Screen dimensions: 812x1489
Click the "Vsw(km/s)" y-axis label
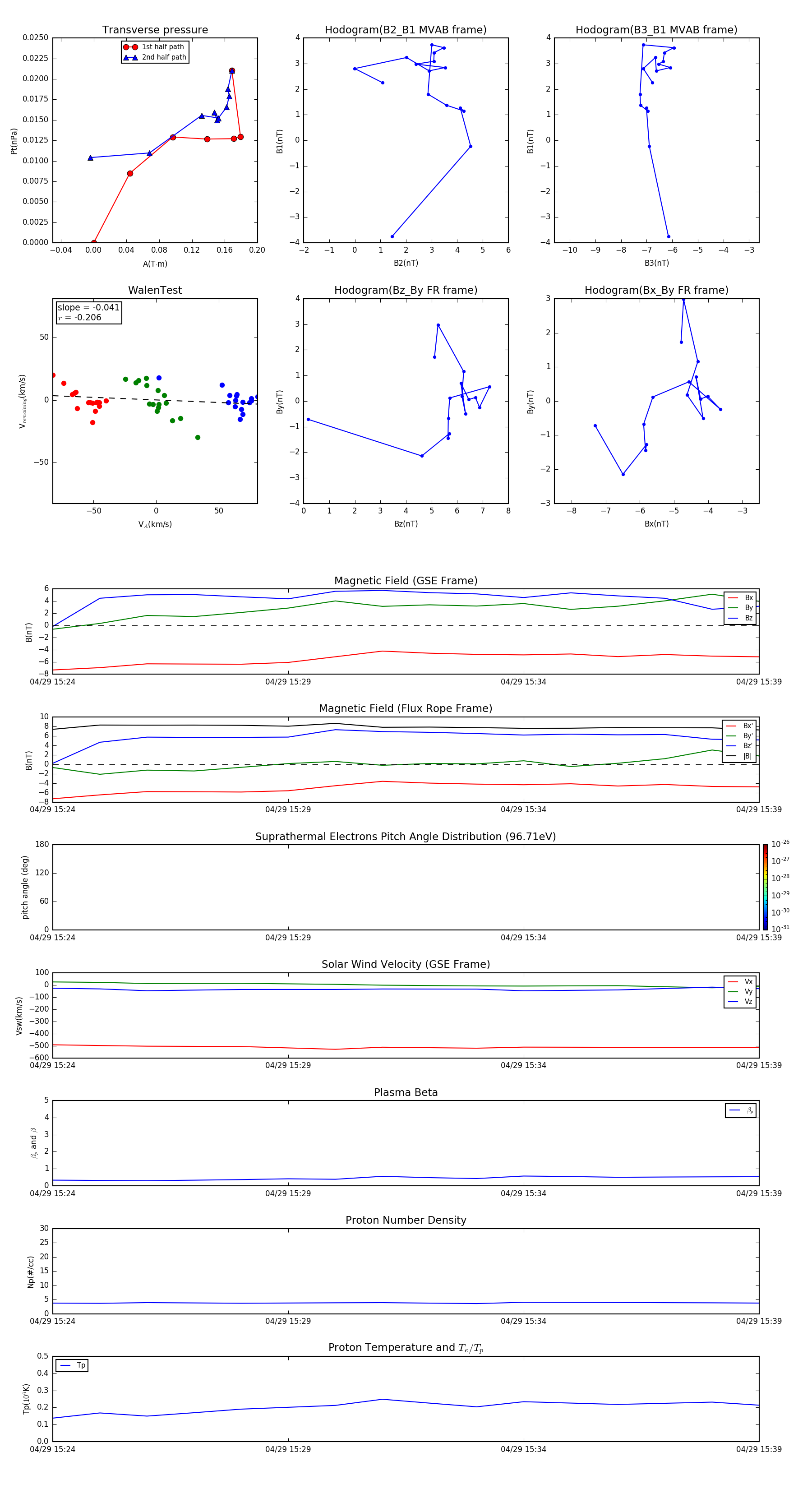click(x=19, y=1016)
